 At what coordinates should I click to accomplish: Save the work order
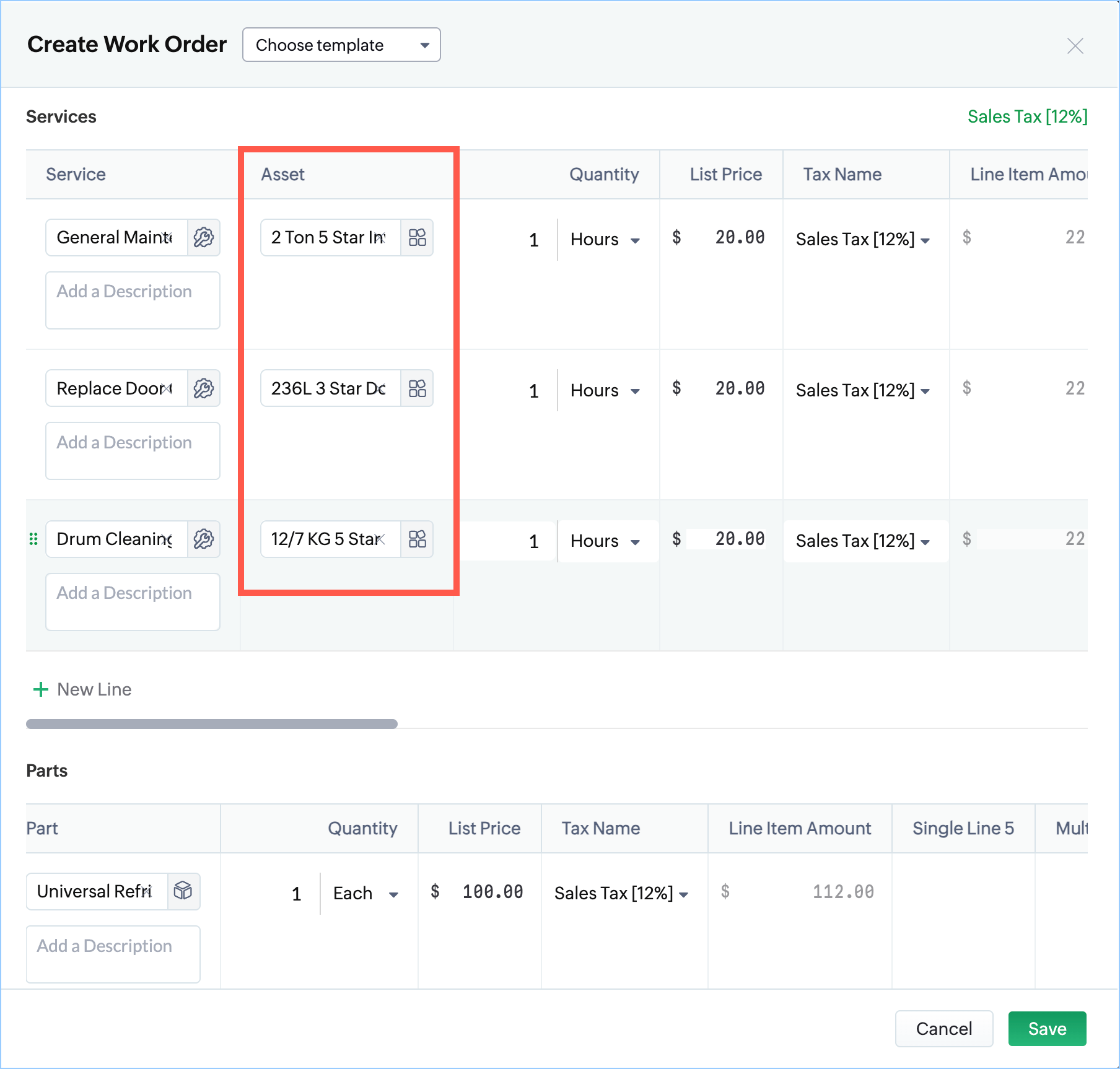click(1047, 1029)
